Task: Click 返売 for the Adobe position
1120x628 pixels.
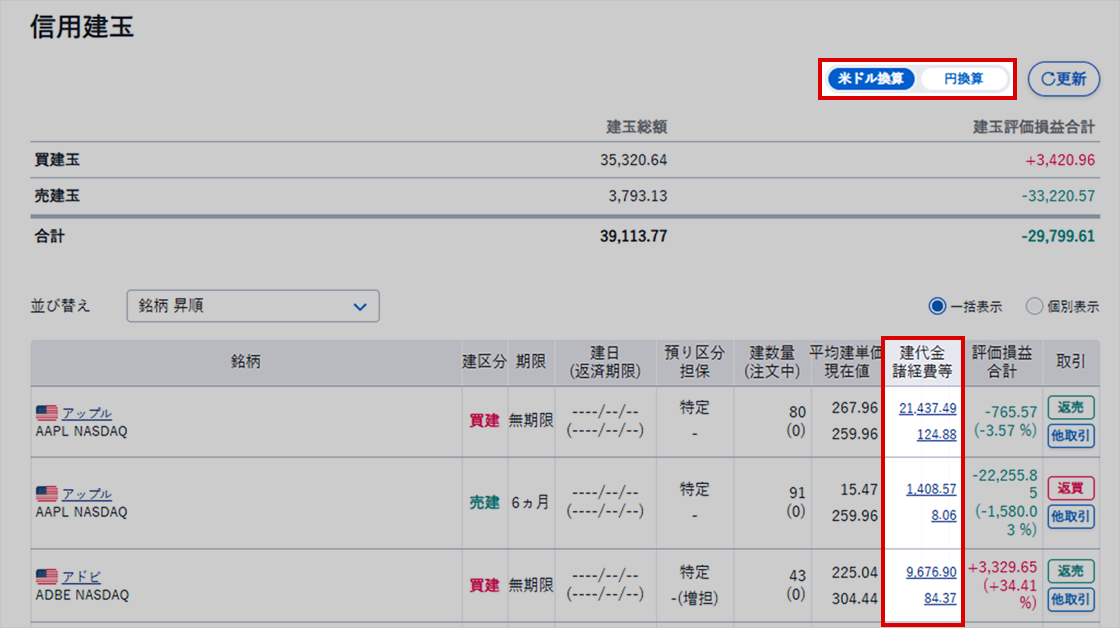Action: (1070, 571)
